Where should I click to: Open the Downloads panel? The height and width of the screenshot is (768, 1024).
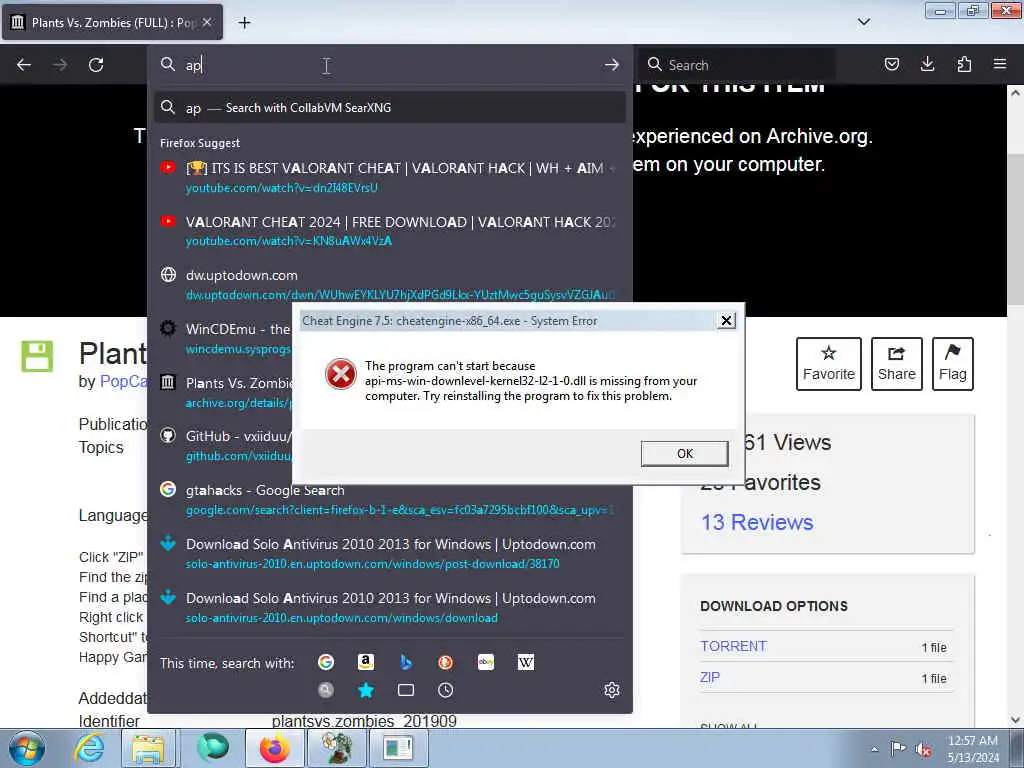pos(927,64)
